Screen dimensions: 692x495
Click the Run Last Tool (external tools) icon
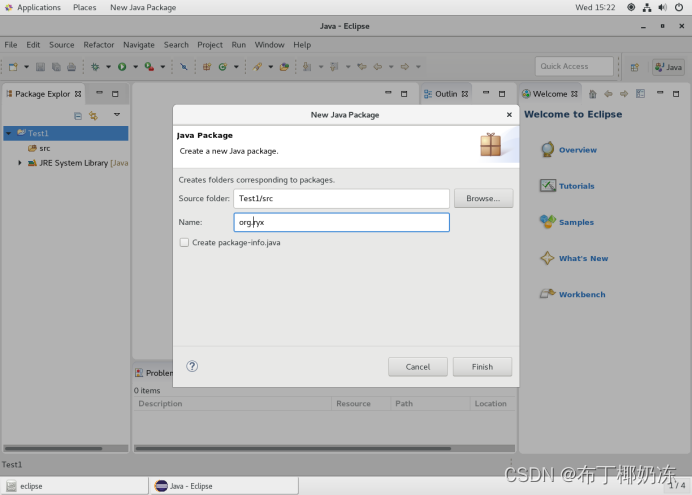(149, 67)
